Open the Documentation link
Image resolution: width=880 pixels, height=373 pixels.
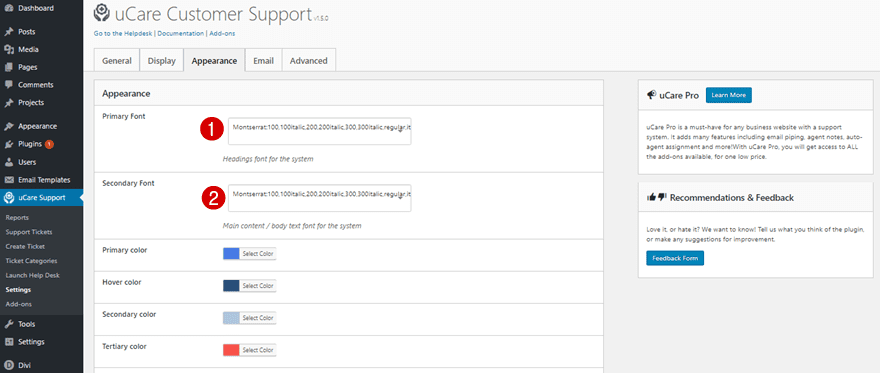[181, 34]
